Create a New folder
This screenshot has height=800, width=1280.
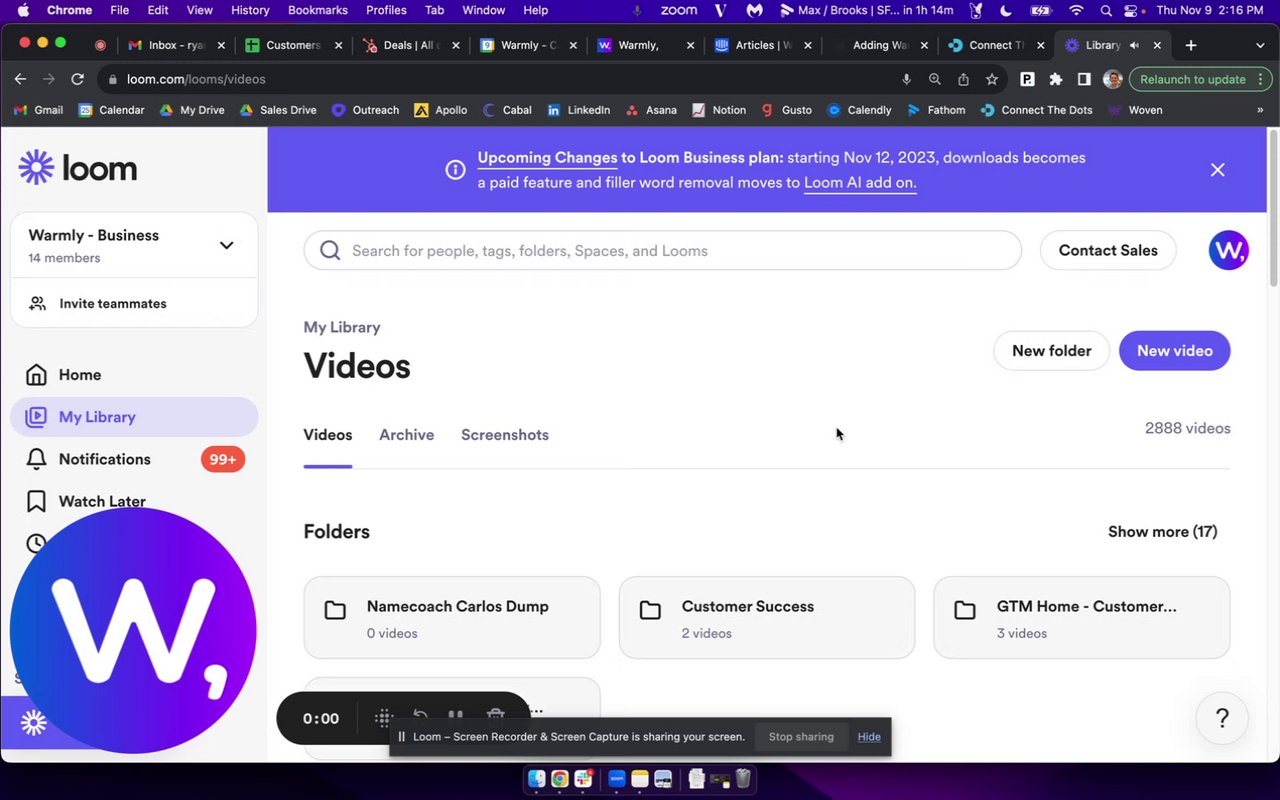(x=1051, y=351)
